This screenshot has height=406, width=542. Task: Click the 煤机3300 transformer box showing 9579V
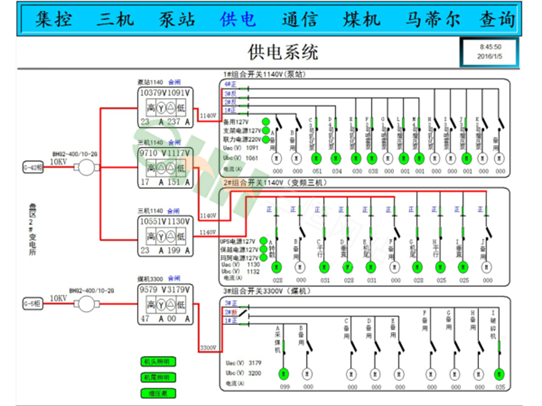(165, 304)
